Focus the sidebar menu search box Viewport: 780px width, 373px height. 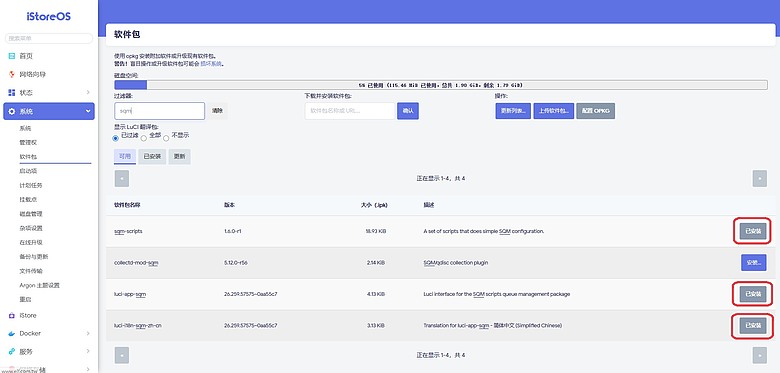click(49, 38)
